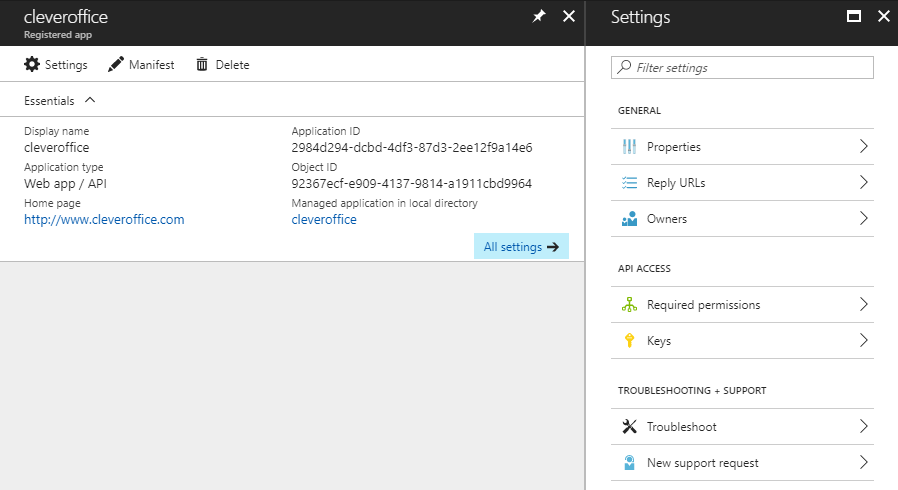Click the Delete trash can icon
The height and width of the screenshot is (490, 898).
click(x=202, y=64)
